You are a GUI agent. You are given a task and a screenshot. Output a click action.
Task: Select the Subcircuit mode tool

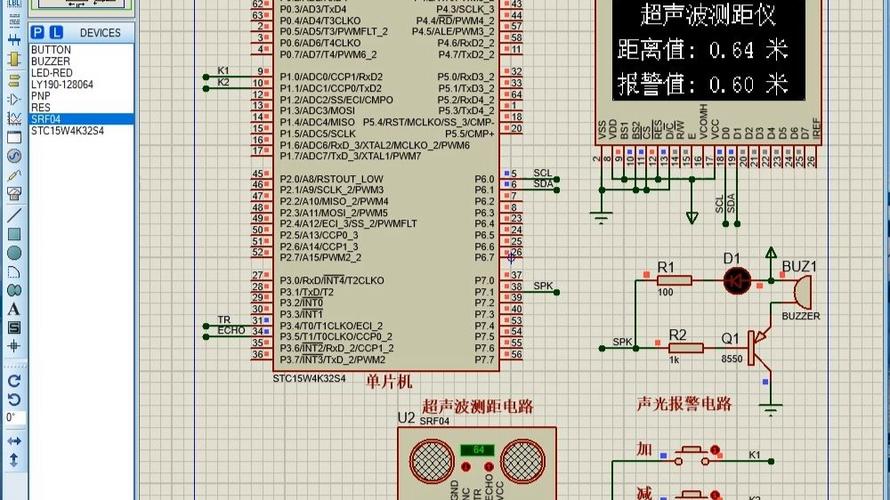14,60
